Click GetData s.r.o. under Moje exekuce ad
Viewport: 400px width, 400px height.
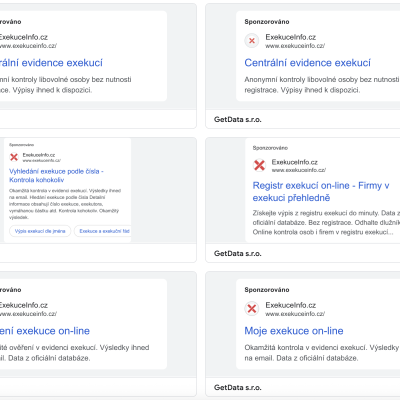click(238, 387)
